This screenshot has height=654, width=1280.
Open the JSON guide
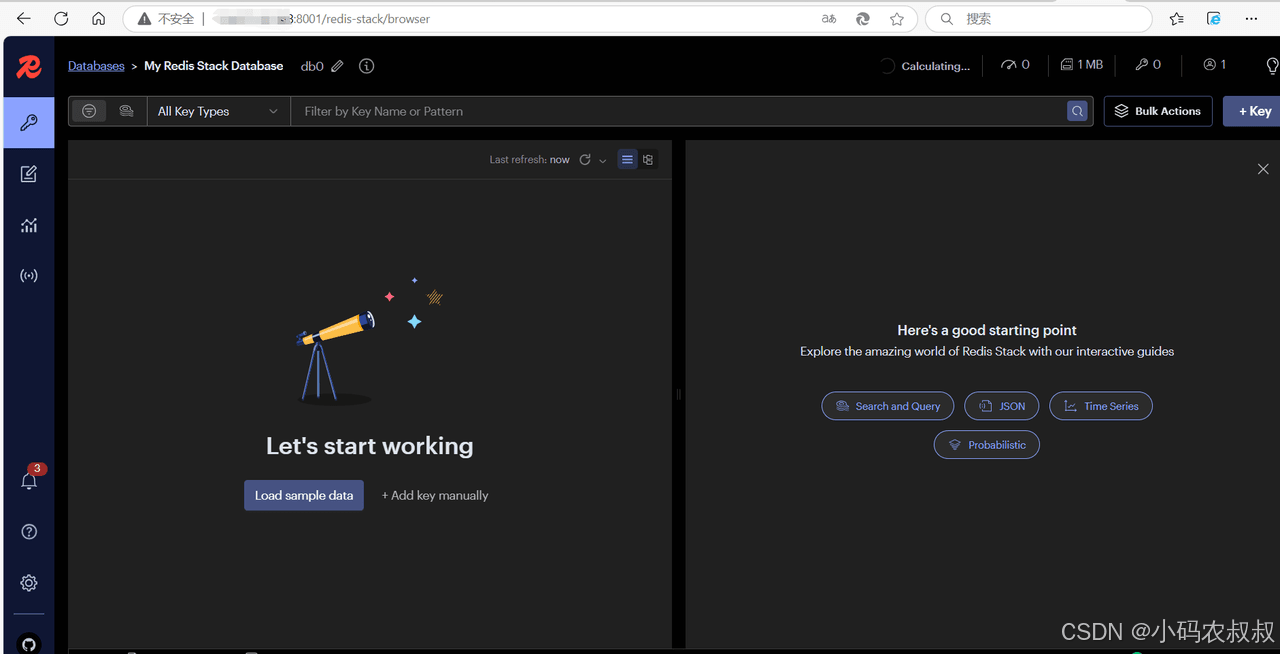point(1002,406)
